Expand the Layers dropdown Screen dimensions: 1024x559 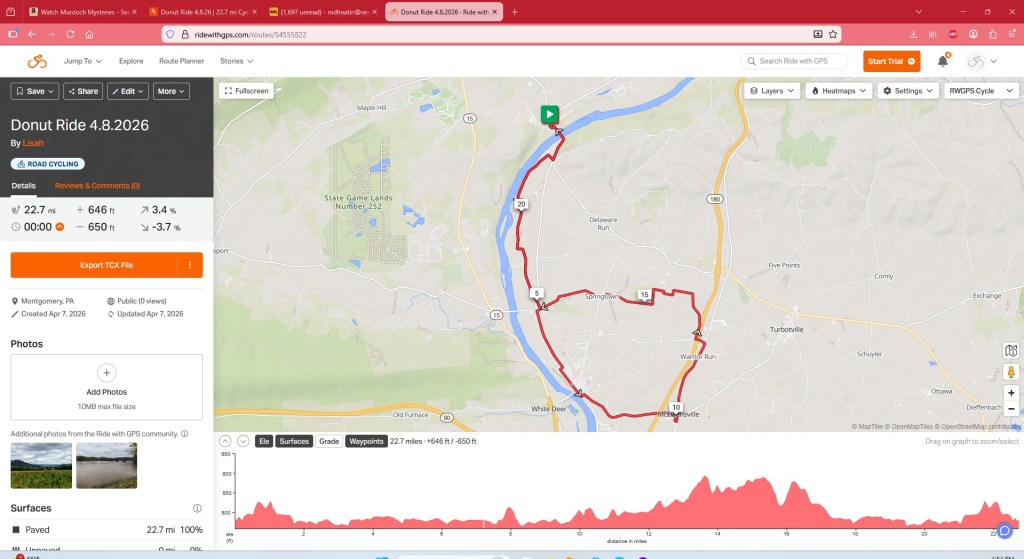(x=772, y=91)
